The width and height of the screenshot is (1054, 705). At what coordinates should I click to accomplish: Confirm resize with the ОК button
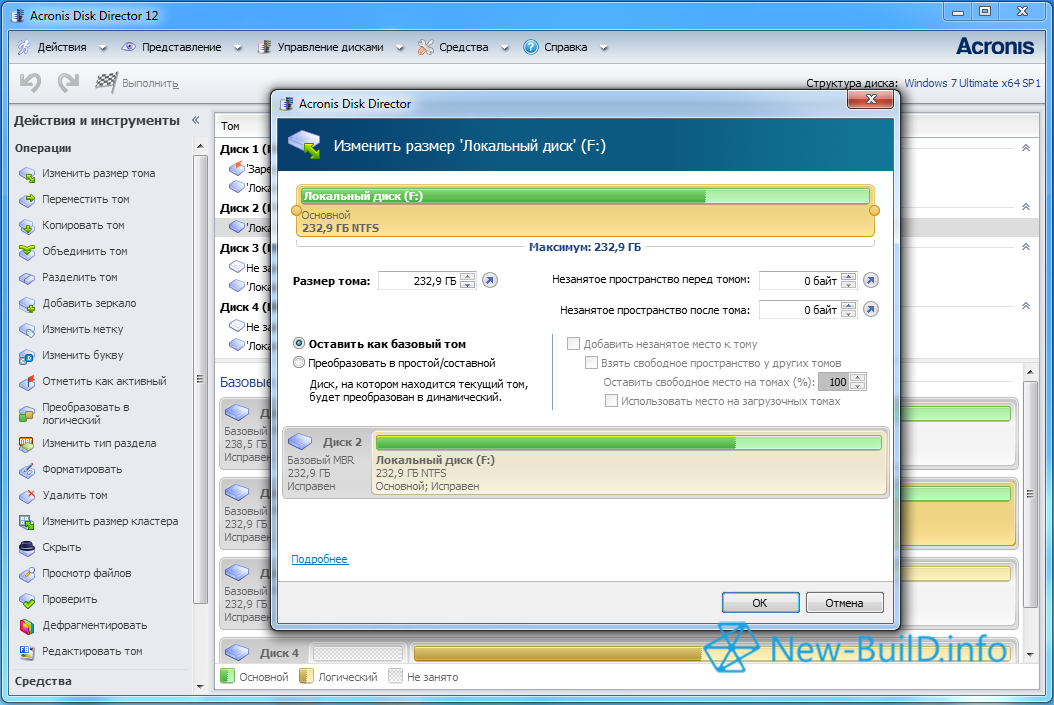coord(760,603)
